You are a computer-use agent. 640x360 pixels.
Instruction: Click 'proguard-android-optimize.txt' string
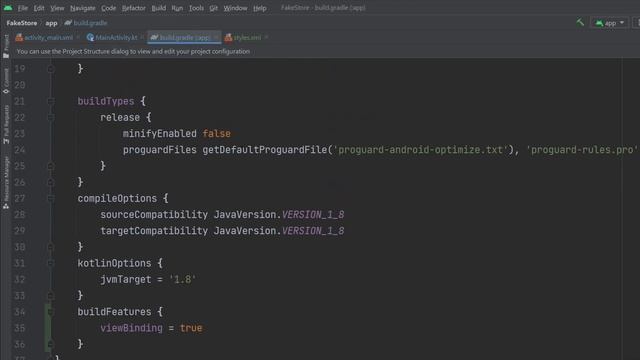(x=421, y=150)
